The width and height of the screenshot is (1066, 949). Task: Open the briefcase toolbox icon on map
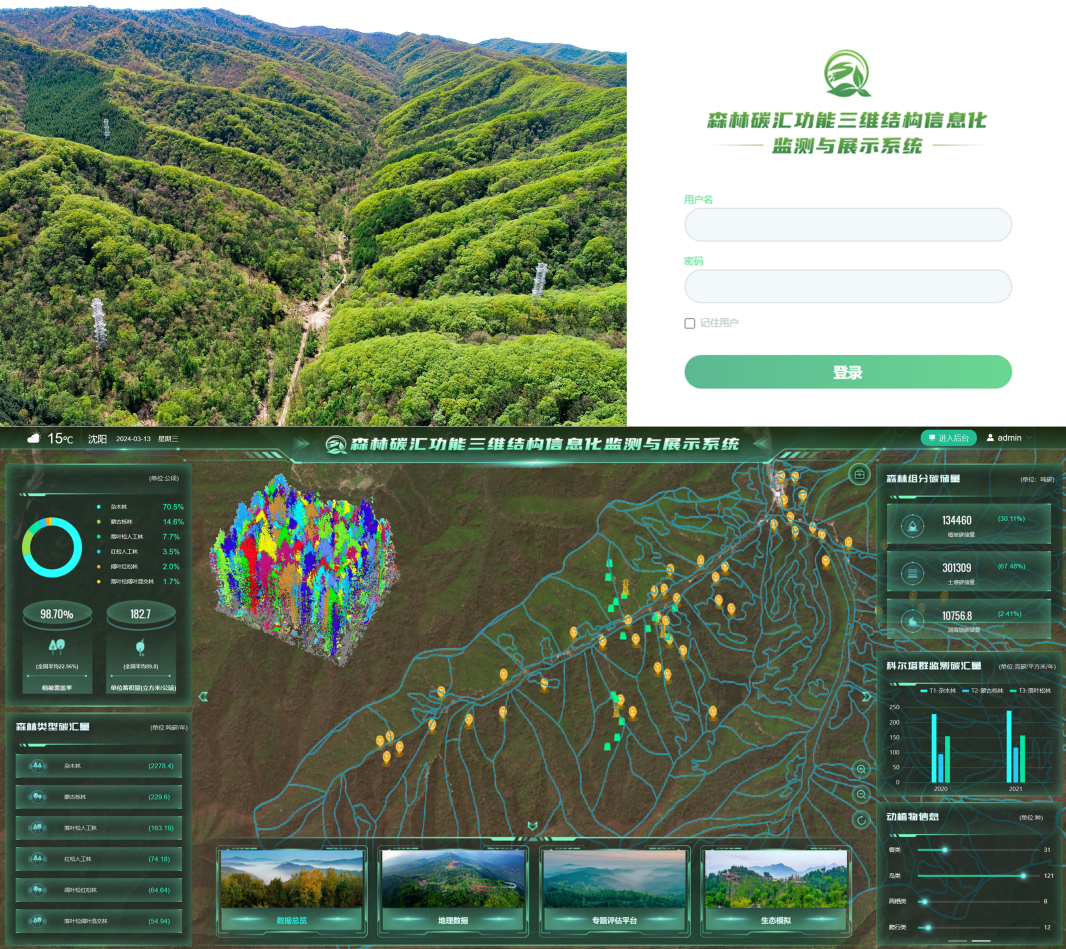coord(859,474)
